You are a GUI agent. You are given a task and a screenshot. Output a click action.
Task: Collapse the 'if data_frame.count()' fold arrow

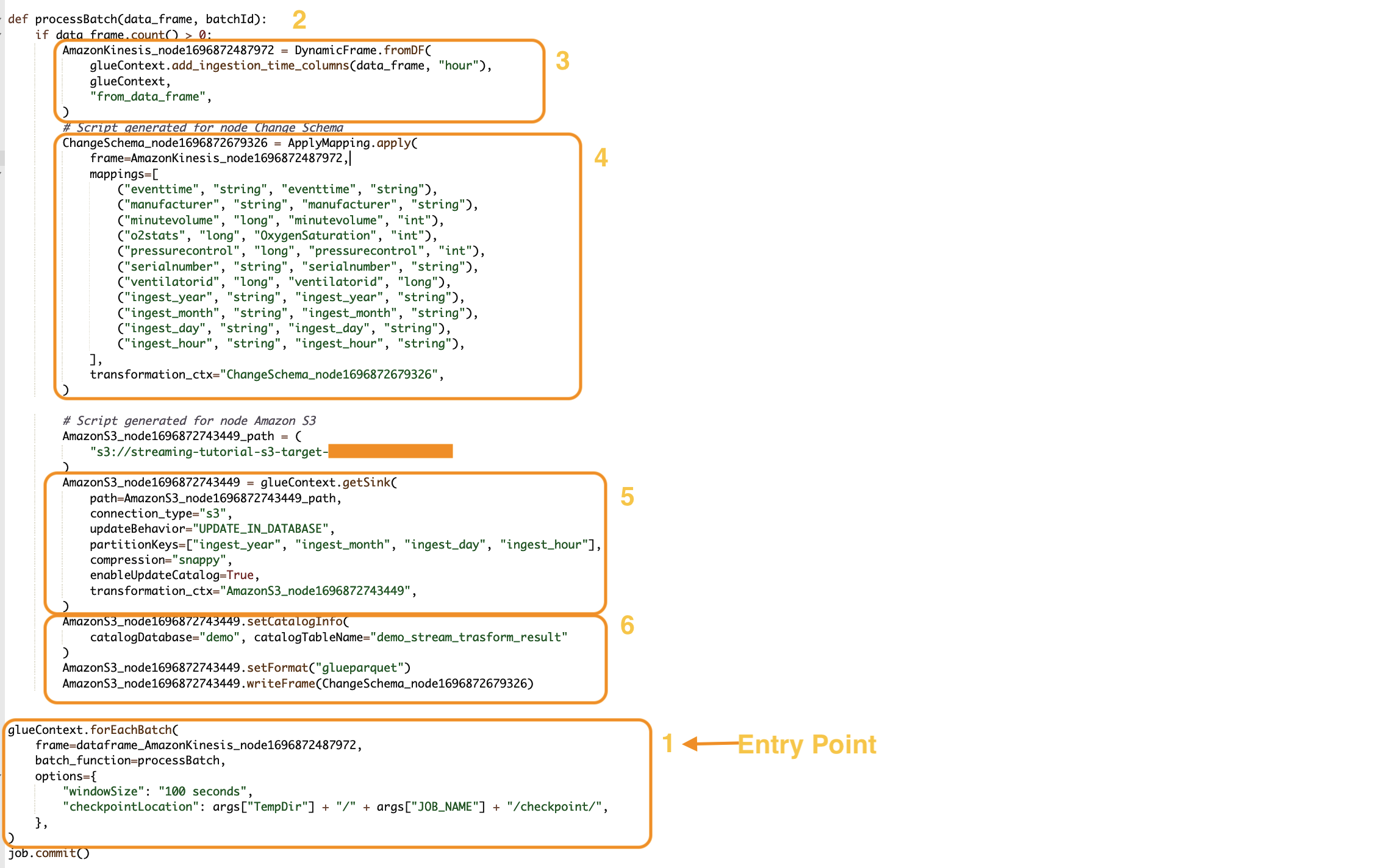pos(2,35)
